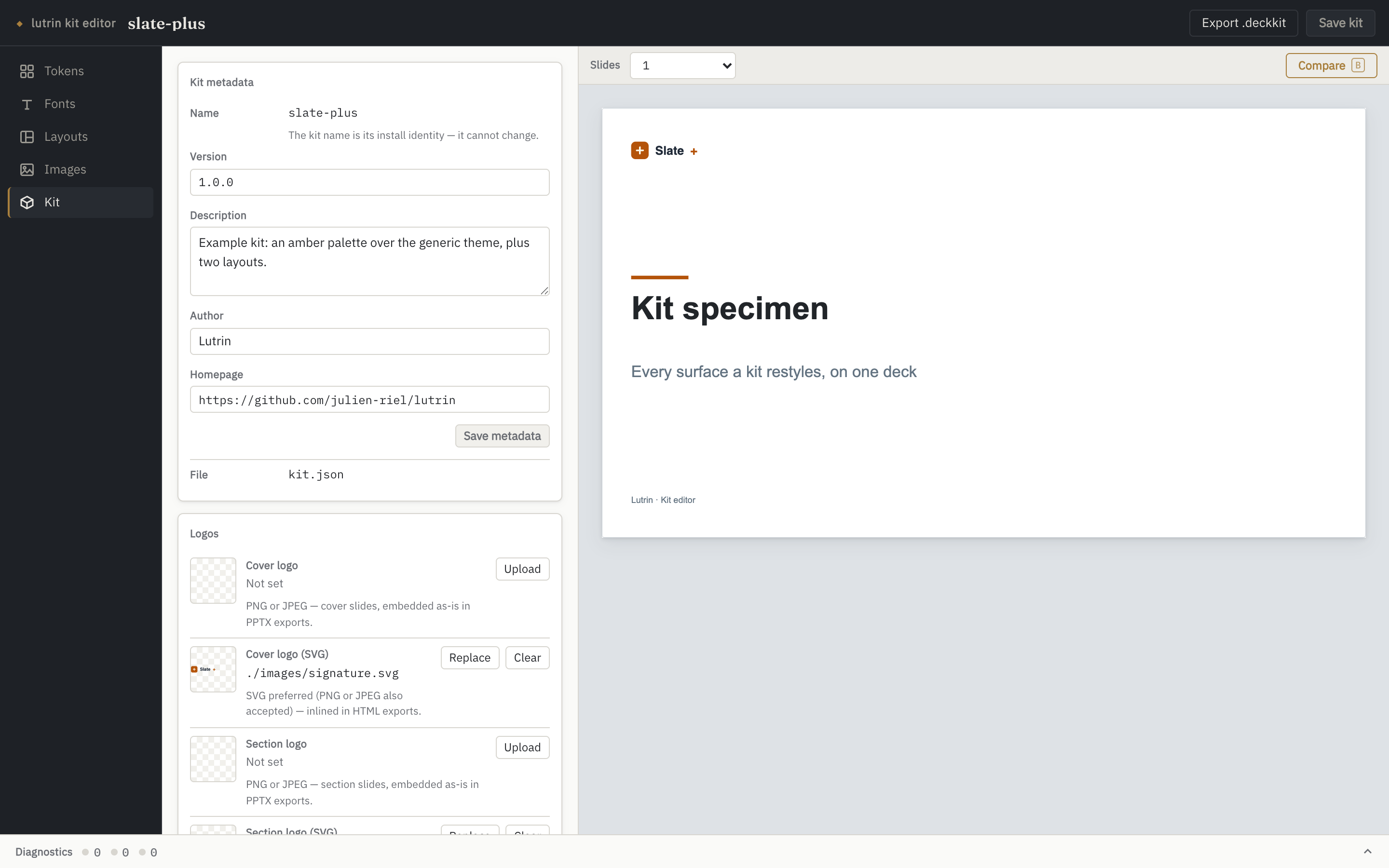This screenshot has height=868, width=1389.
Task: Click the Lutrin · Kit editor slide footer
Action: (663, 500)
